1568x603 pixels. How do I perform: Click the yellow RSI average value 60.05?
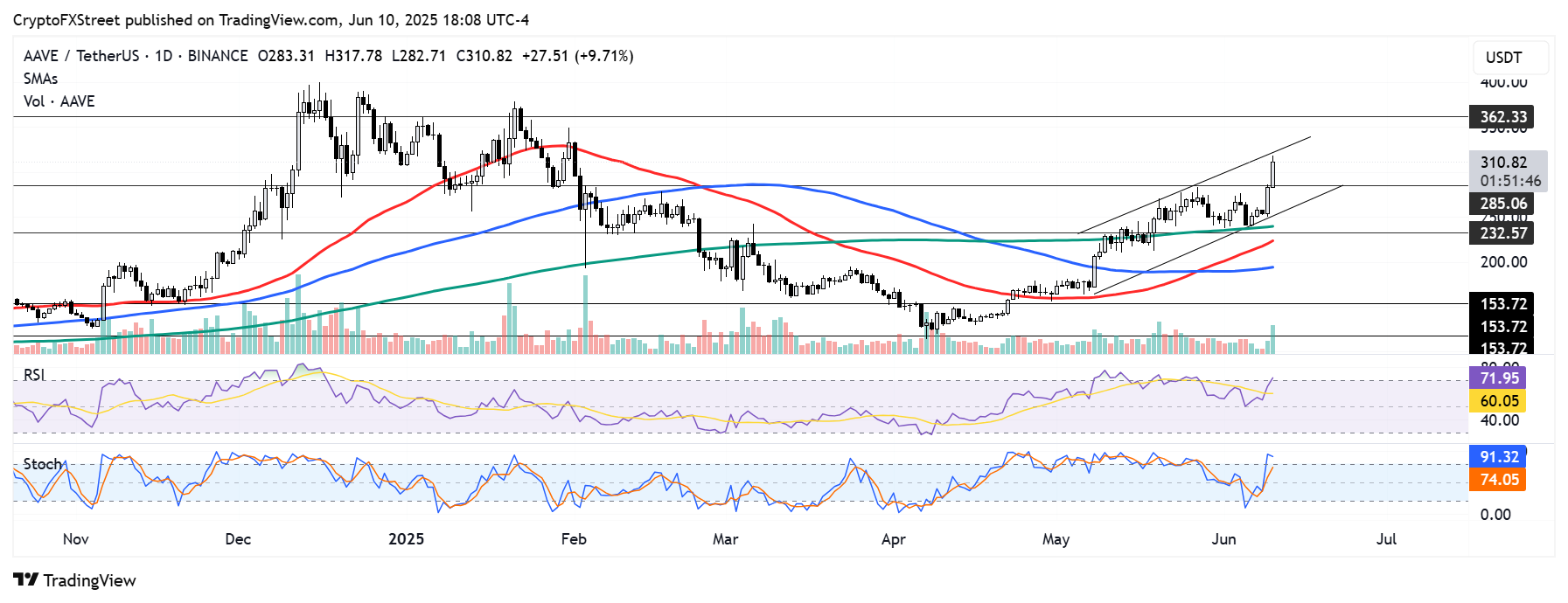point(1499,401)
